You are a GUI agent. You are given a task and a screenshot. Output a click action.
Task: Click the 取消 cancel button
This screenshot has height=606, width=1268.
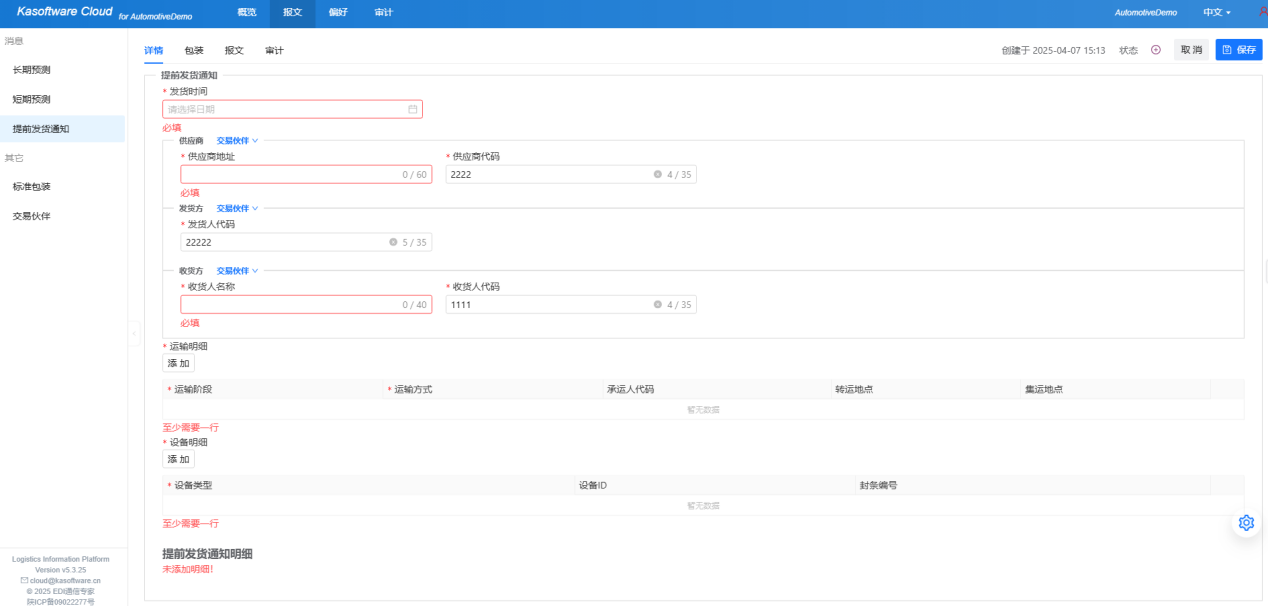1190,50
